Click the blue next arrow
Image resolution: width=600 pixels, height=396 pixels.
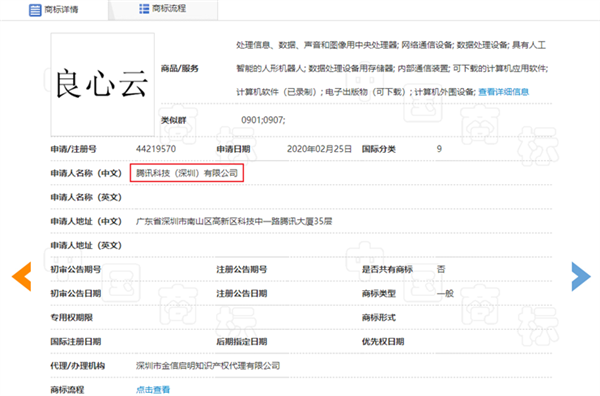(581, 276)
